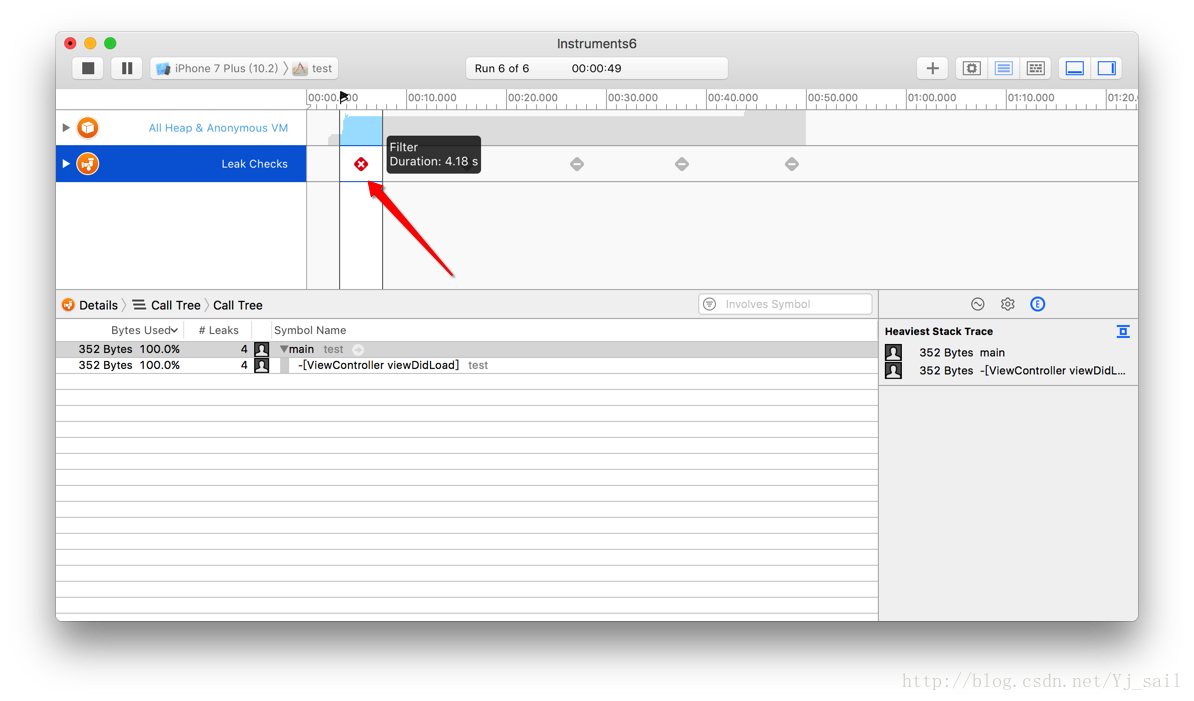Select the All Heap & Anonymous VM label

(218, 128)
